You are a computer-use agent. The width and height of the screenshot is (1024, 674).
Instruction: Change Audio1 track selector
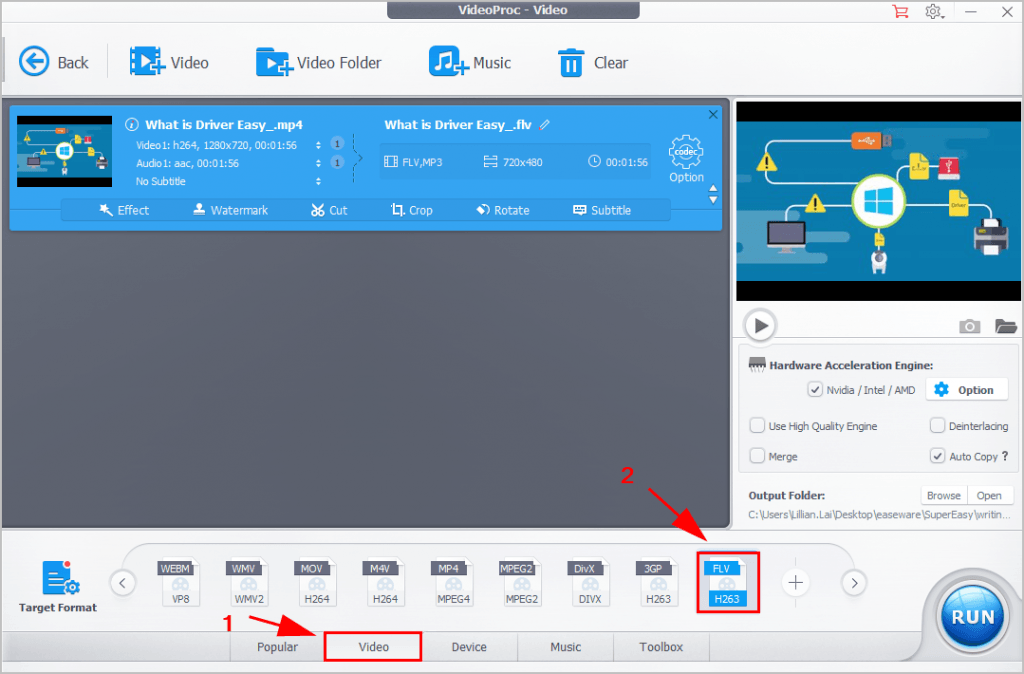pos(318,163)
